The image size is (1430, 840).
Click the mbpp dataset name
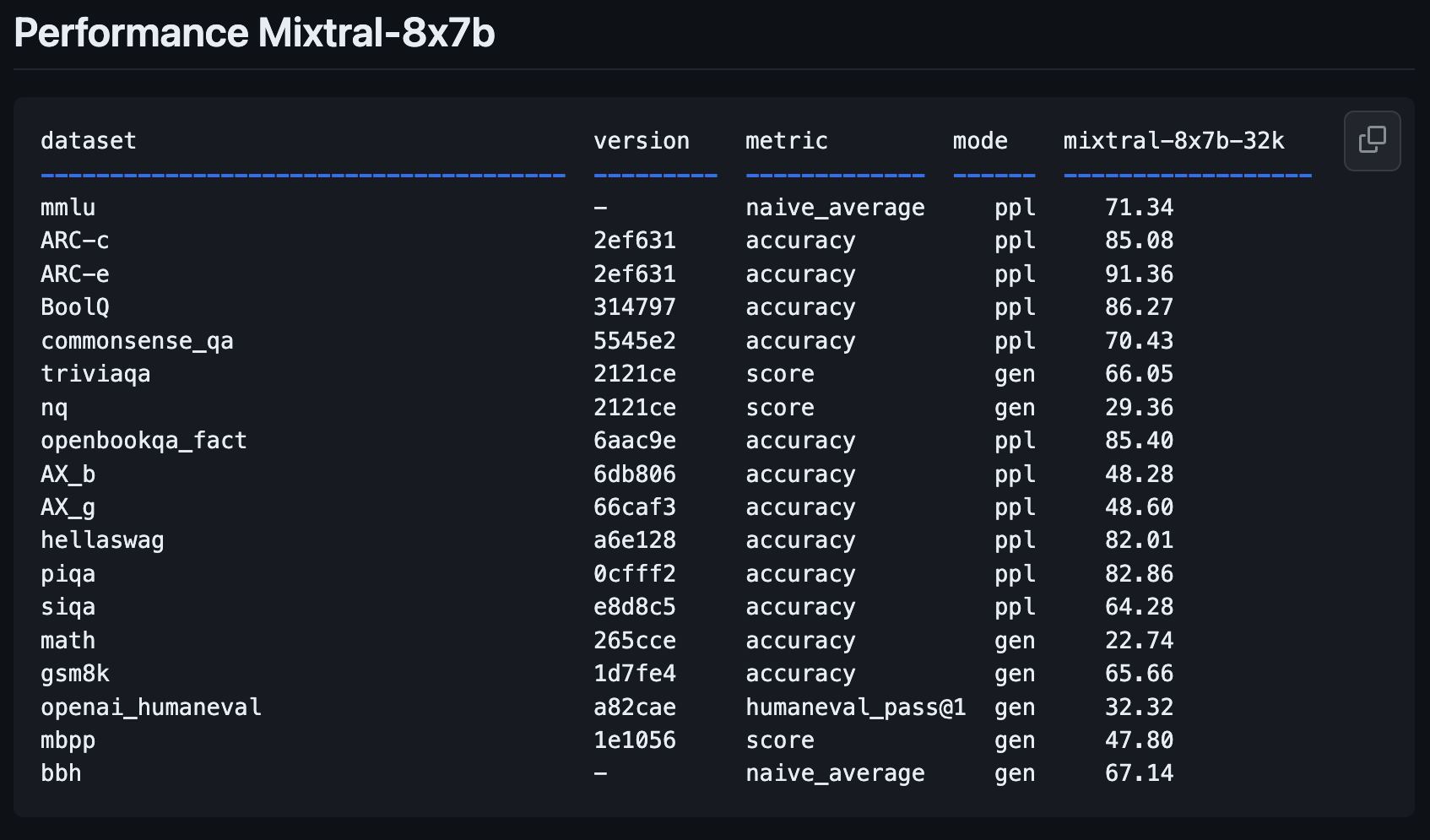[x=68, y=740]
